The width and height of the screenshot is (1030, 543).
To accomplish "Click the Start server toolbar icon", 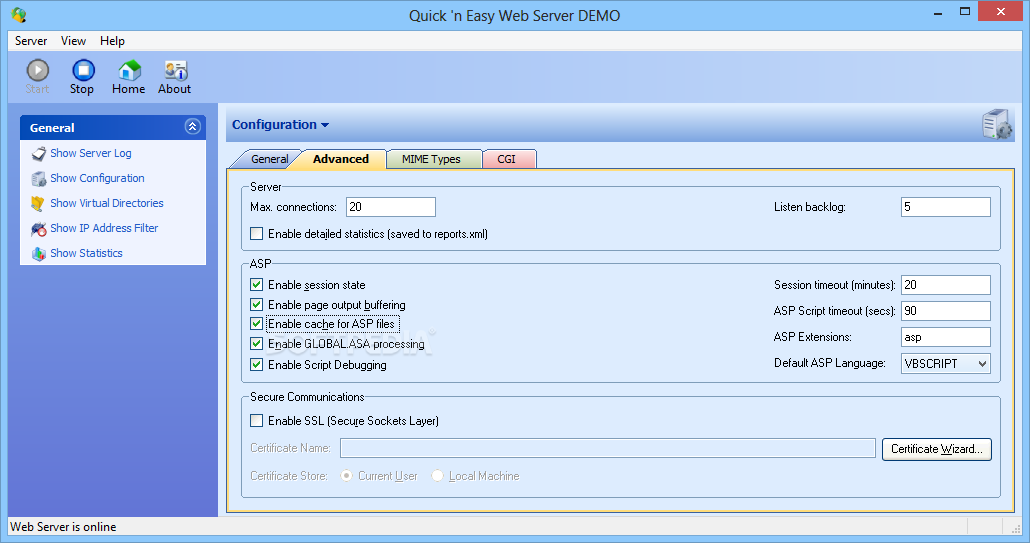I will point(37,70).
